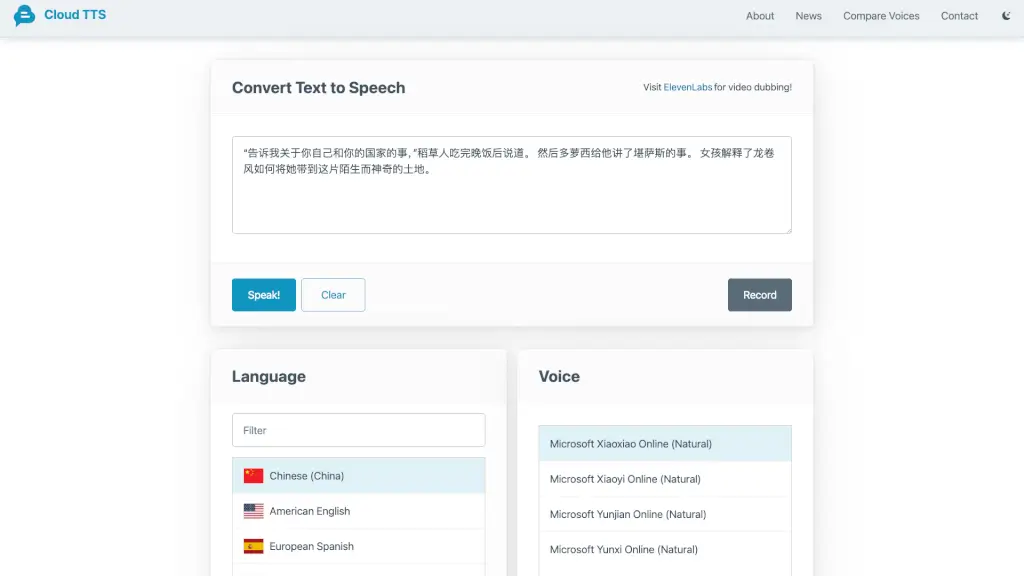Open the News page
Screen dimensions: 1024x576
(808, 16)
